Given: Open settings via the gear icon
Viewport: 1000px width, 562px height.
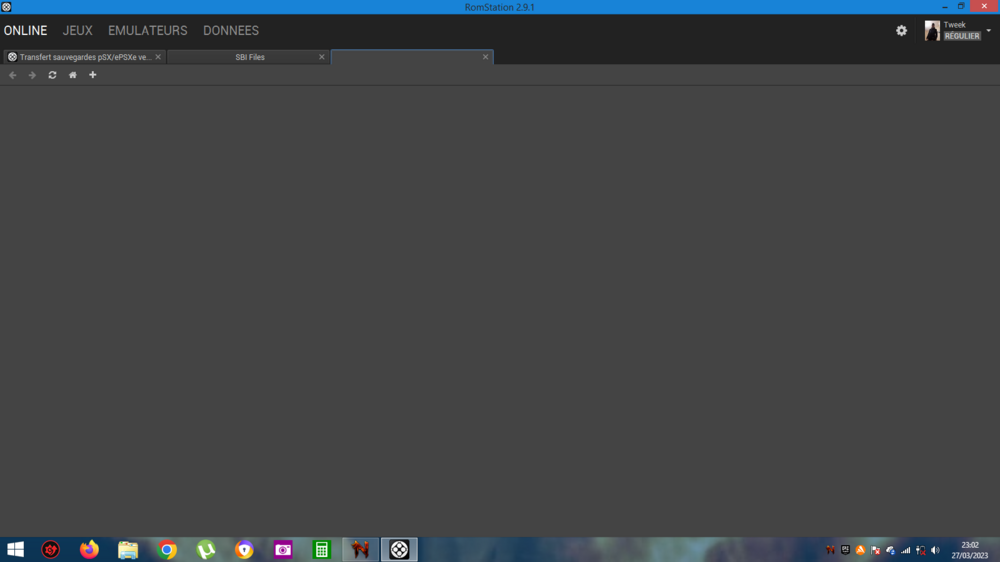Looking at the screenshot, I should 901,31.
